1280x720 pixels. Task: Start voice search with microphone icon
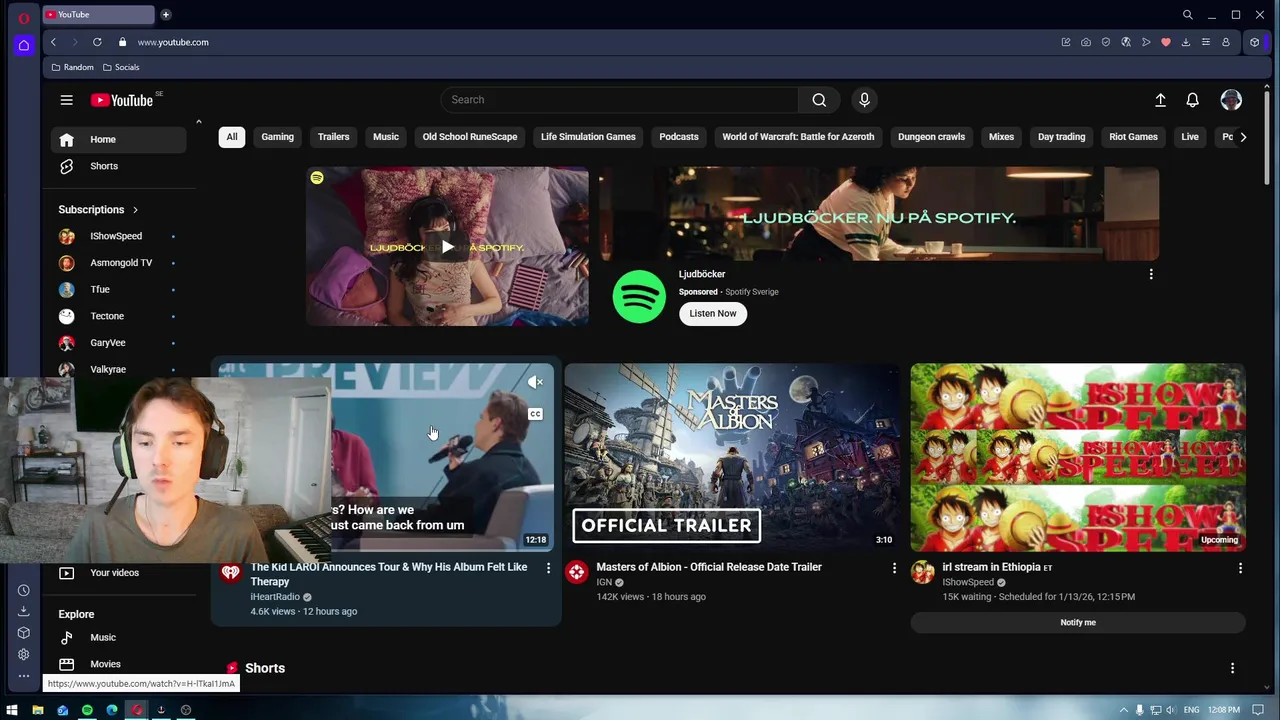point(865,100)
